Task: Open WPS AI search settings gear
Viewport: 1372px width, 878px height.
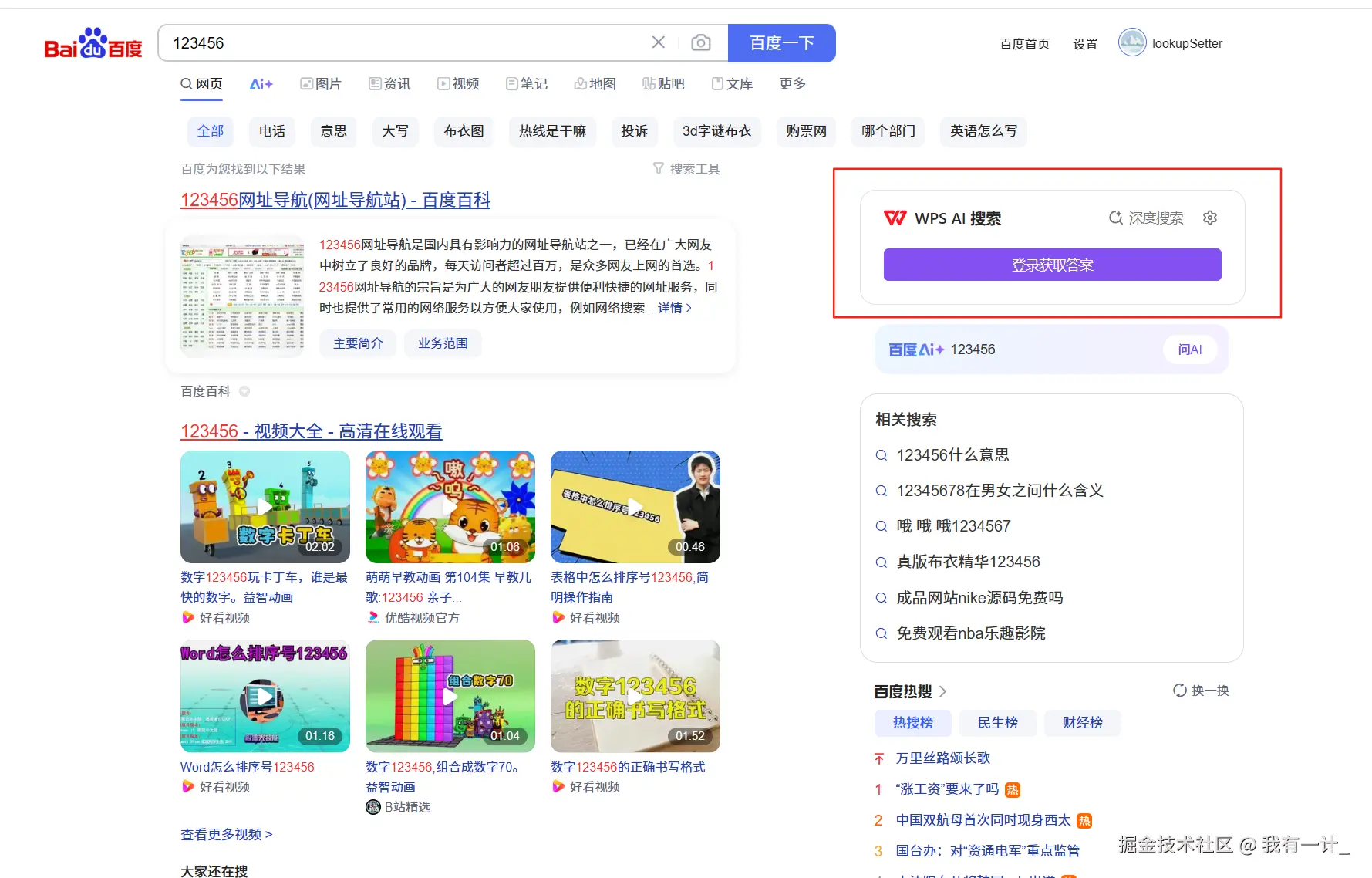Action: (x=1209, y=218)
